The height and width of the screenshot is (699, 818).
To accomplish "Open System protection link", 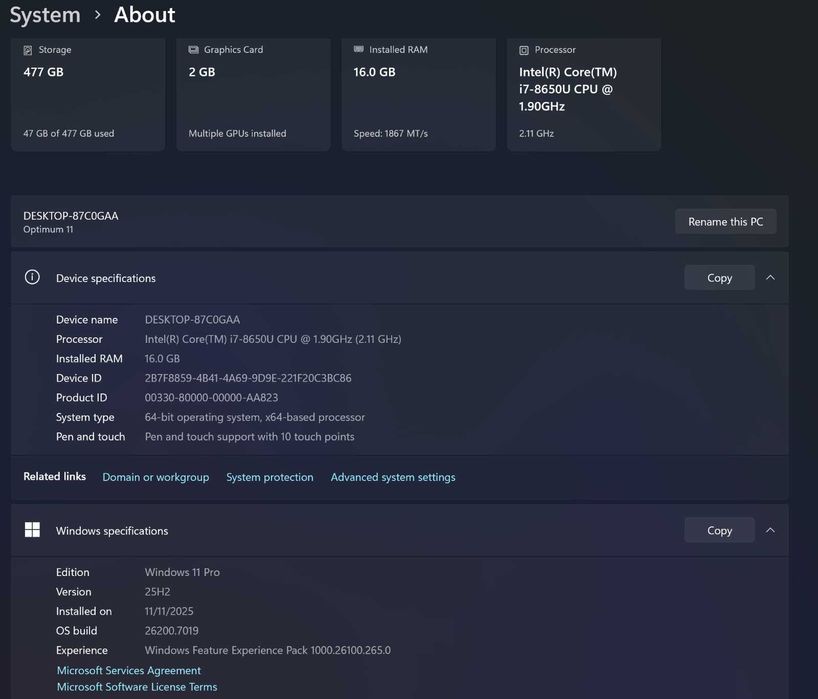I will (x=270, y=477).
